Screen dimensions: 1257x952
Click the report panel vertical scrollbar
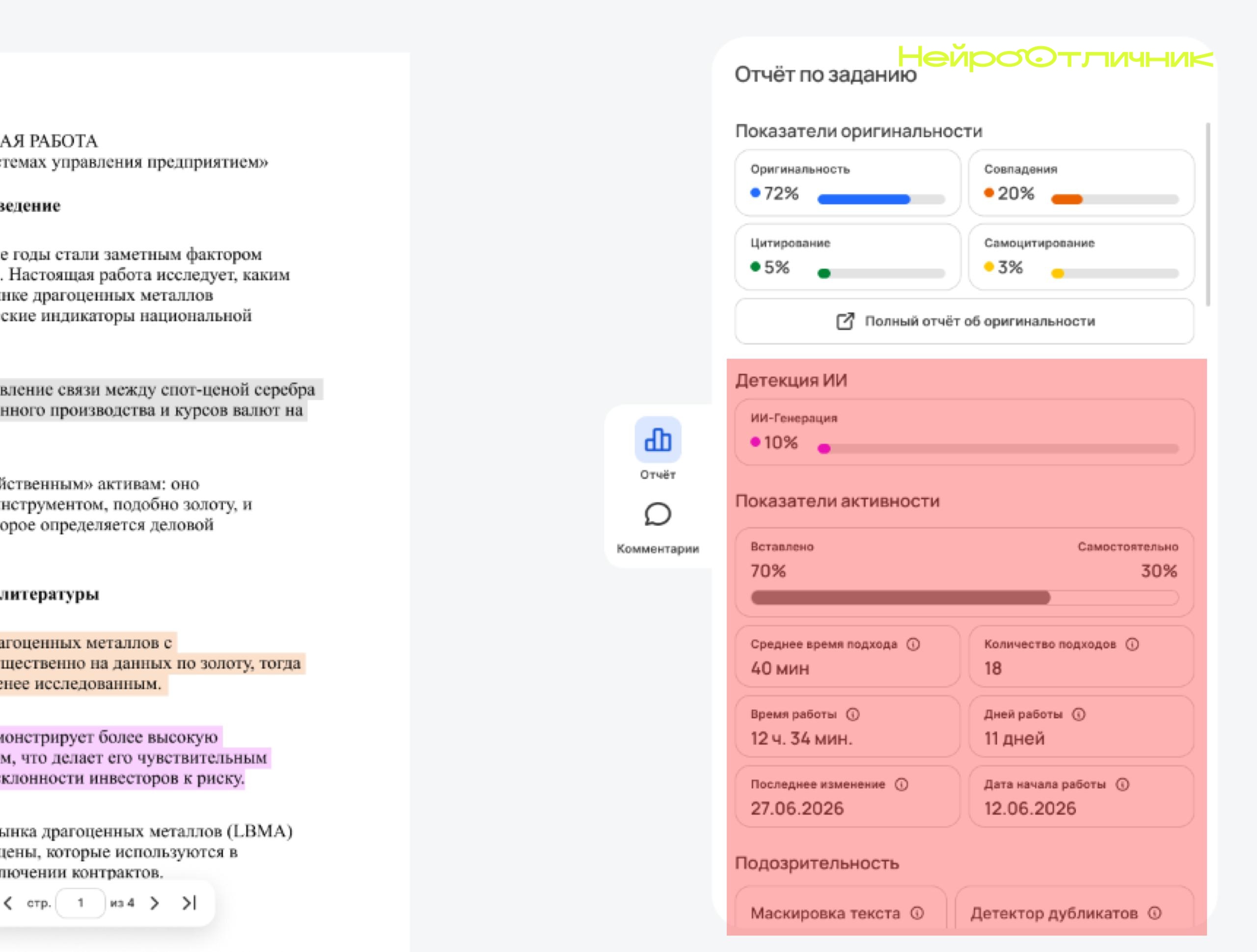(1207, 215)
